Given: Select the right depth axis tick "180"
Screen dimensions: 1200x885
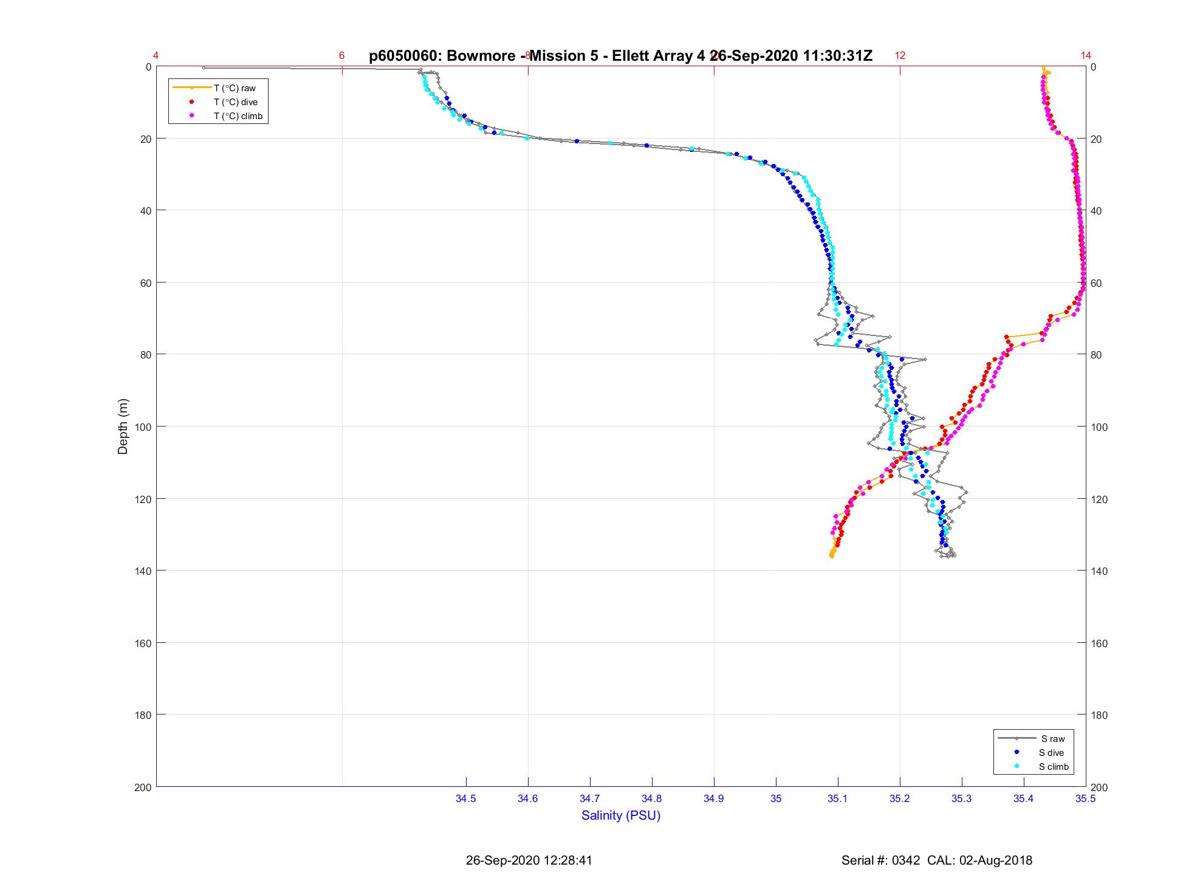Looking at the screenshot, I should [x=1100, y=715].
